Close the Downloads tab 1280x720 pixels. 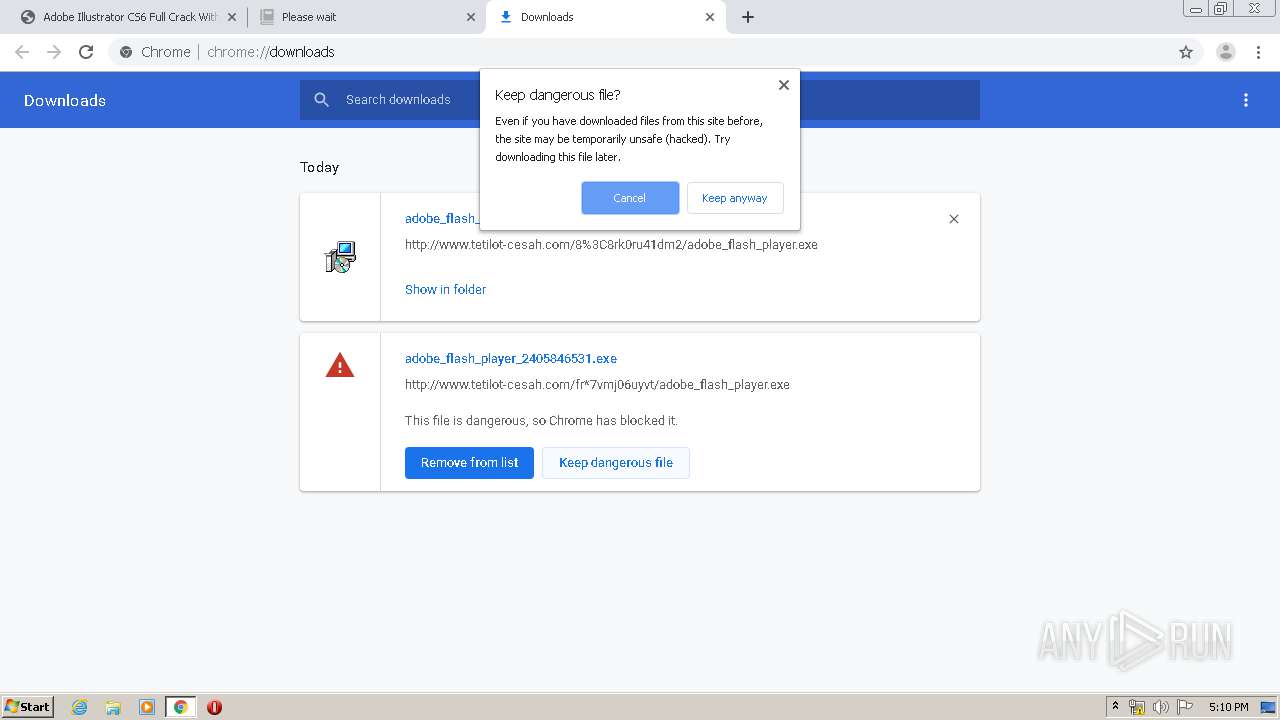[710, 17]
